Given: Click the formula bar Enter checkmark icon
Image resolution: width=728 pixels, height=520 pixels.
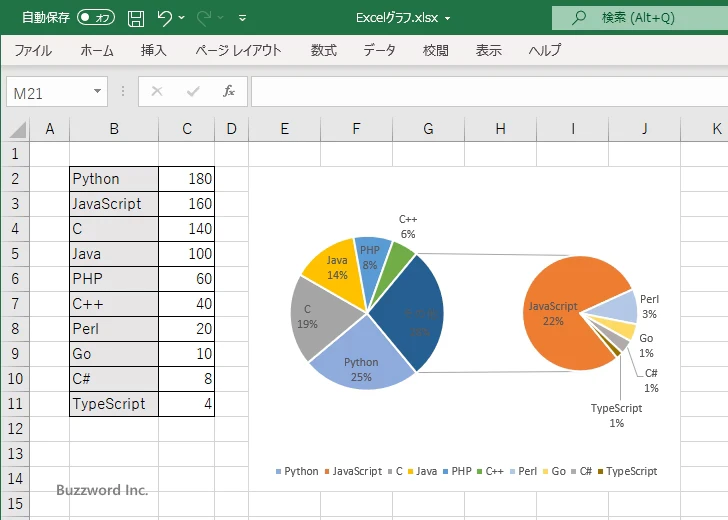Looking at the screenshot, I should tap(193, 91).
